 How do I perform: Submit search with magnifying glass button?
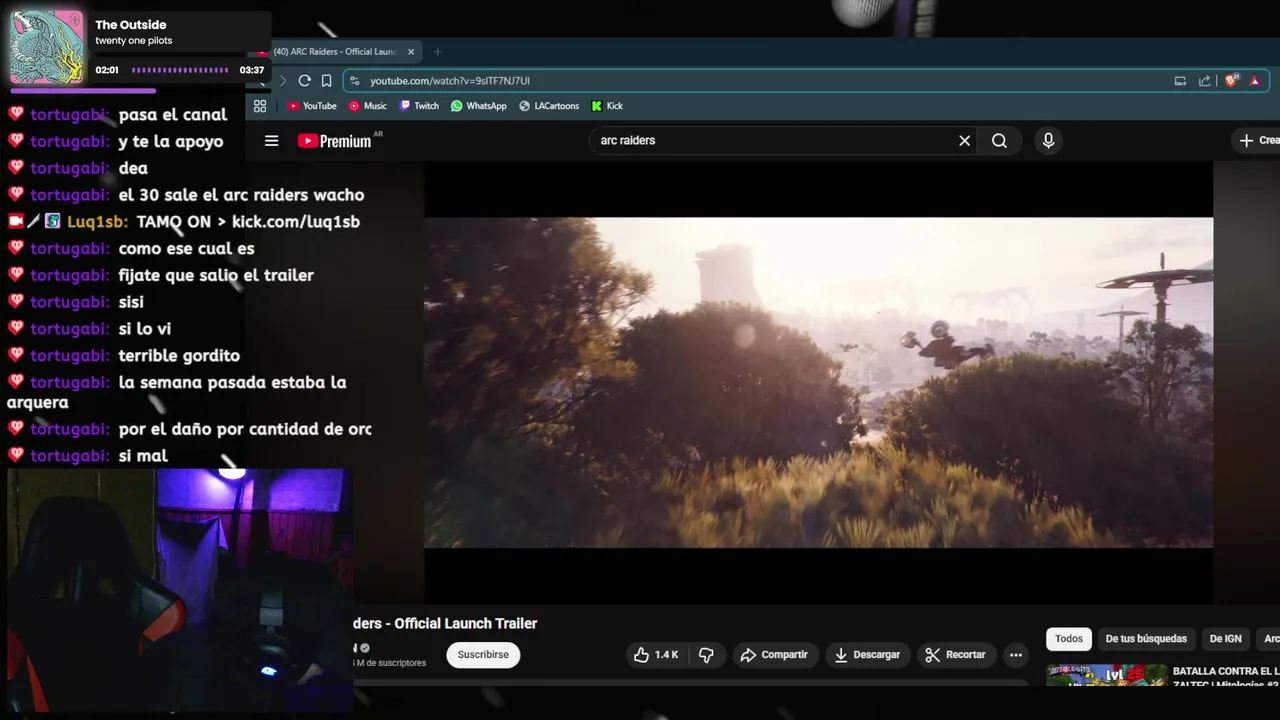click(x=999, y=141)
